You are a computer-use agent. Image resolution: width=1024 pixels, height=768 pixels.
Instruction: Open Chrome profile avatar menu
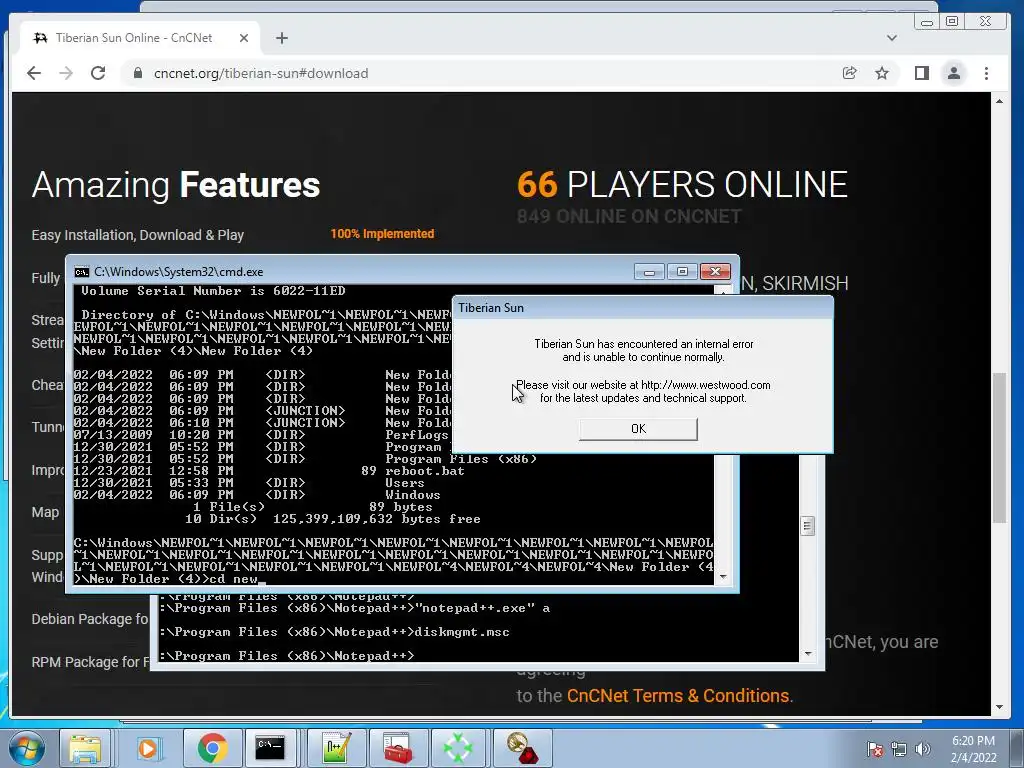pyautogui.click(x=953, y=73)
